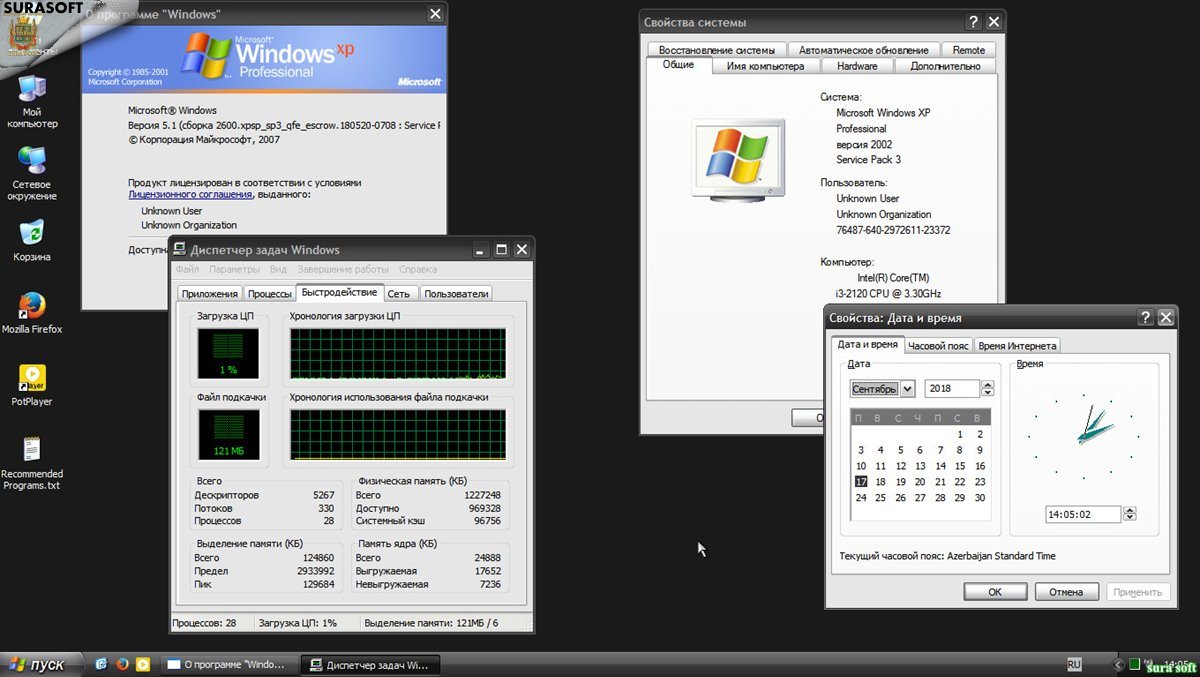Select the PotPlayer desktop icon
1200x677 pixels.
(32, 385)
